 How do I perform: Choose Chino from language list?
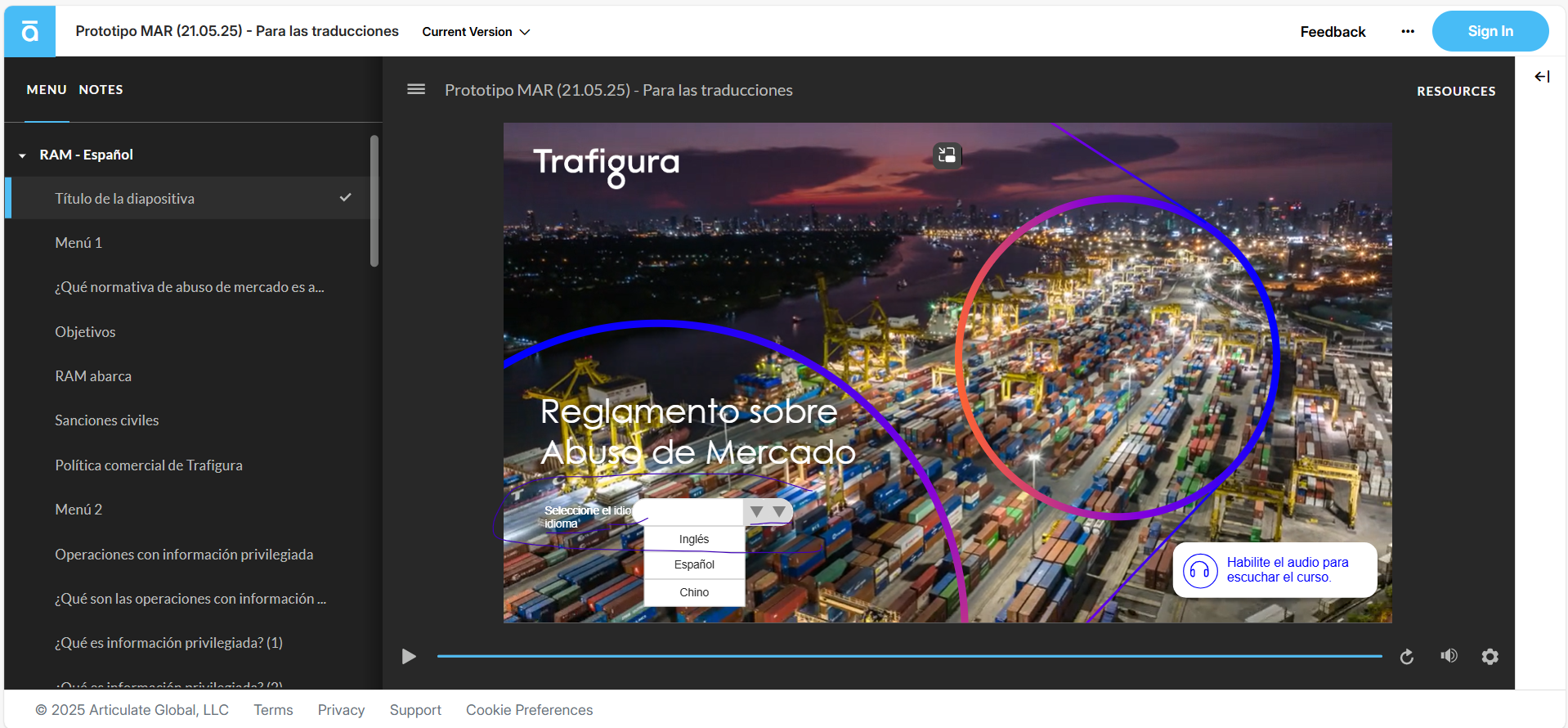point(694,592)
